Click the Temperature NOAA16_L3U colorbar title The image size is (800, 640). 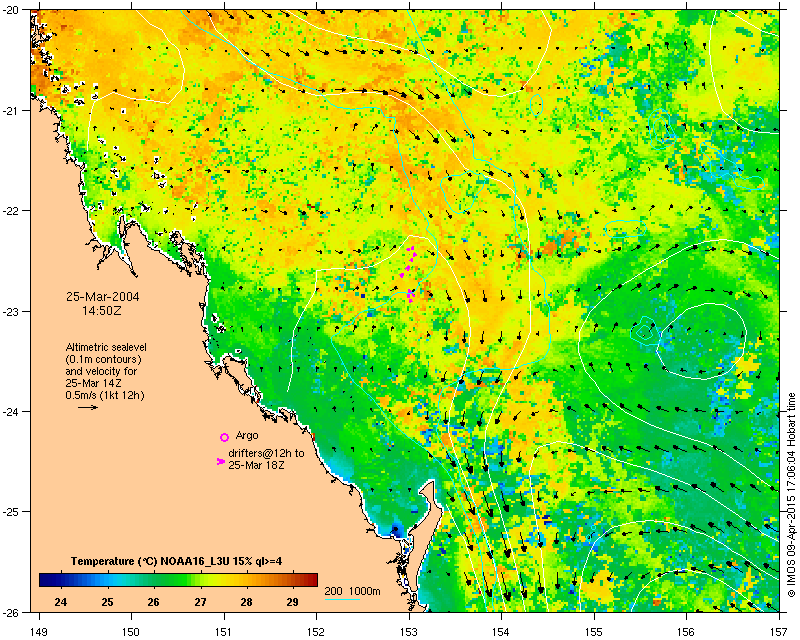(x=177, y=561)
